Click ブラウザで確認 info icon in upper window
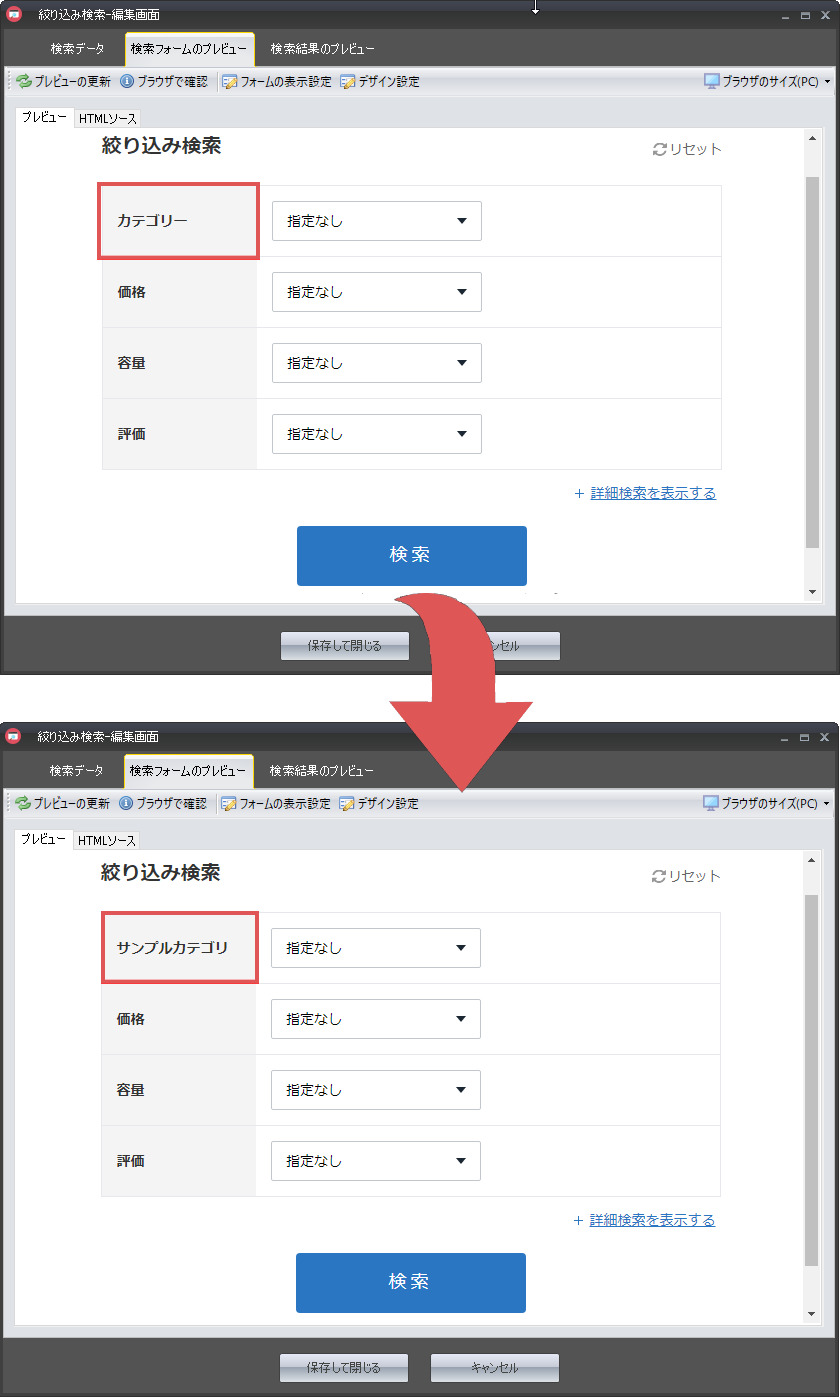The height and width of the screenshot is (1400, 840). [127, 81]
